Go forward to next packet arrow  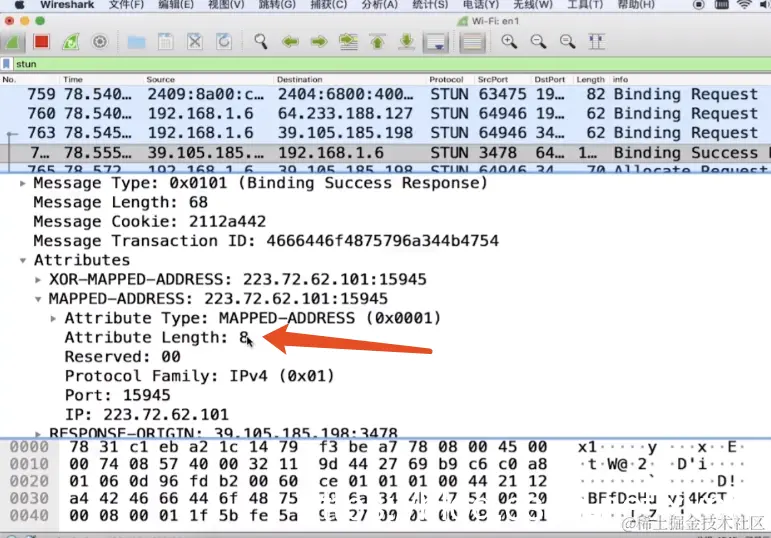(319, 42)
